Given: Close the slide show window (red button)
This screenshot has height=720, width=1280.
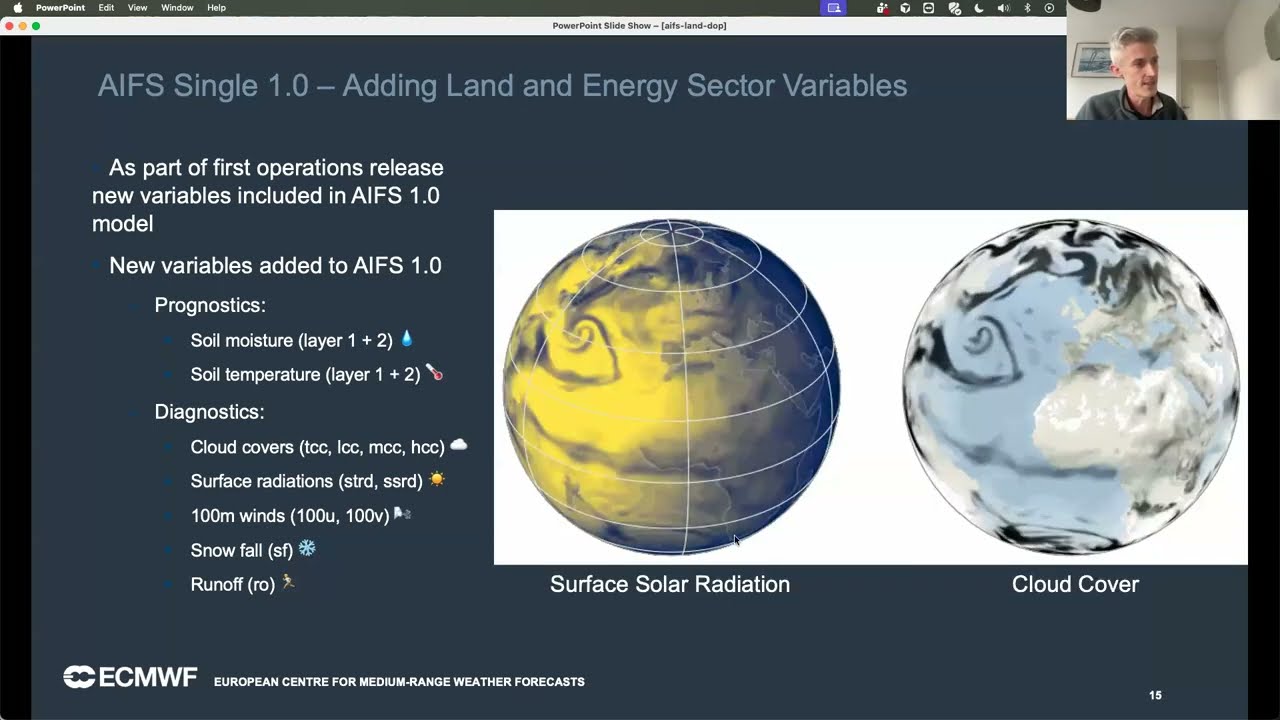Looking at the screenshot, I should pos(9,26).
